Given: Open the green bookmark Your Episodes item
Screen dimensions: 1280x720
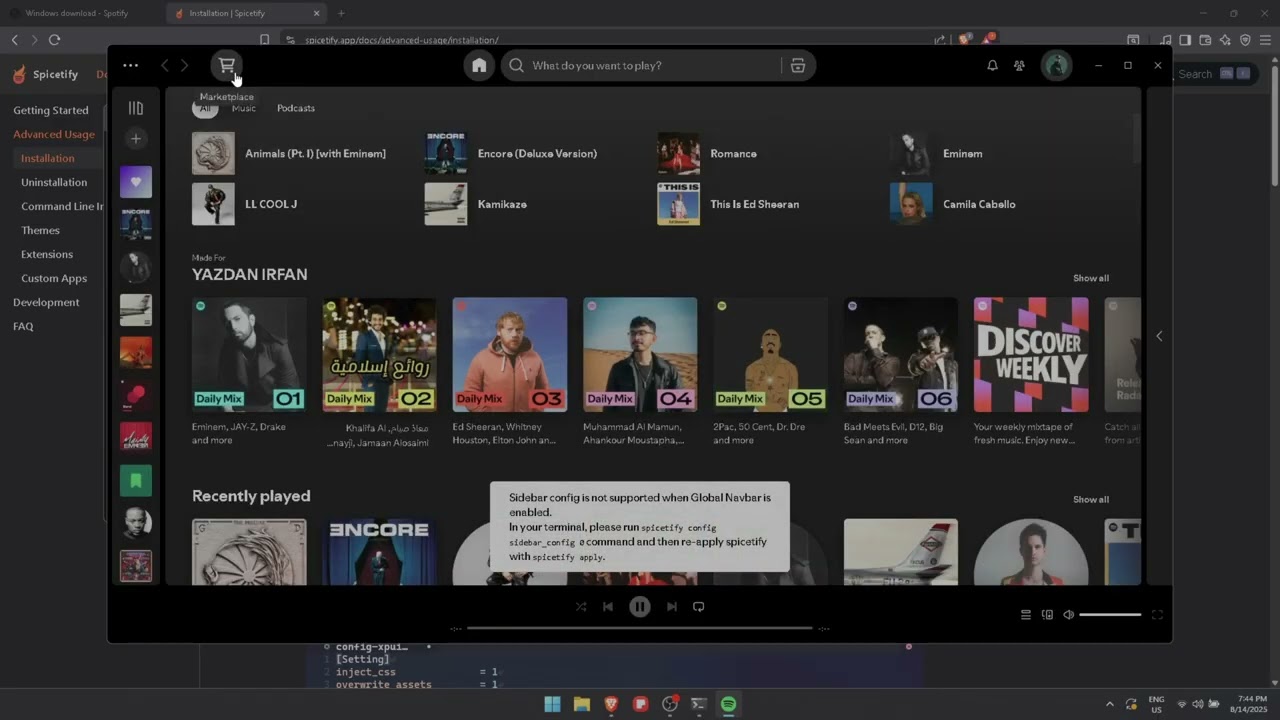Looking at the screenshot, I should (x=136, y=481).
